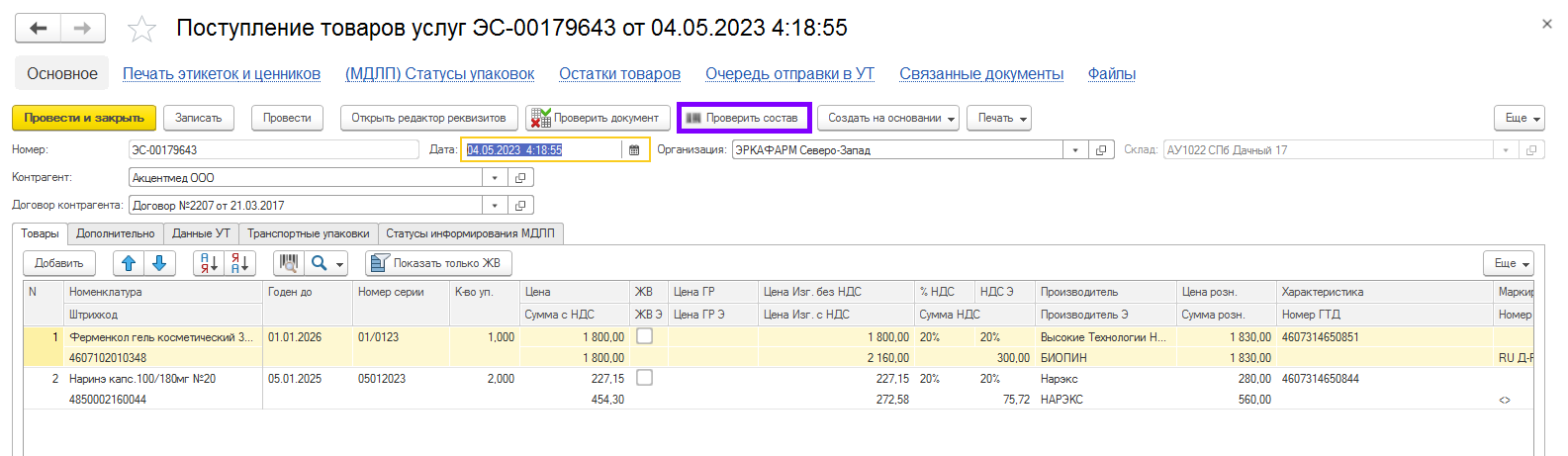
Task: Open the calendar picker next to date field
Action: tap(634, 150)
